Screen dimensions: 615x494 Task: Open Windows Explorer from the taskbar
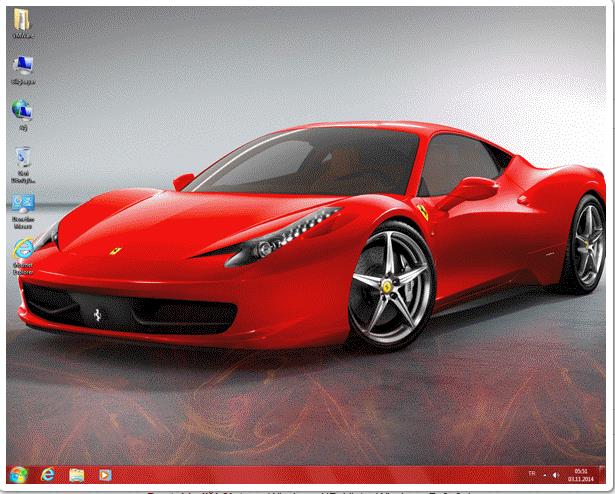[76, 474]
